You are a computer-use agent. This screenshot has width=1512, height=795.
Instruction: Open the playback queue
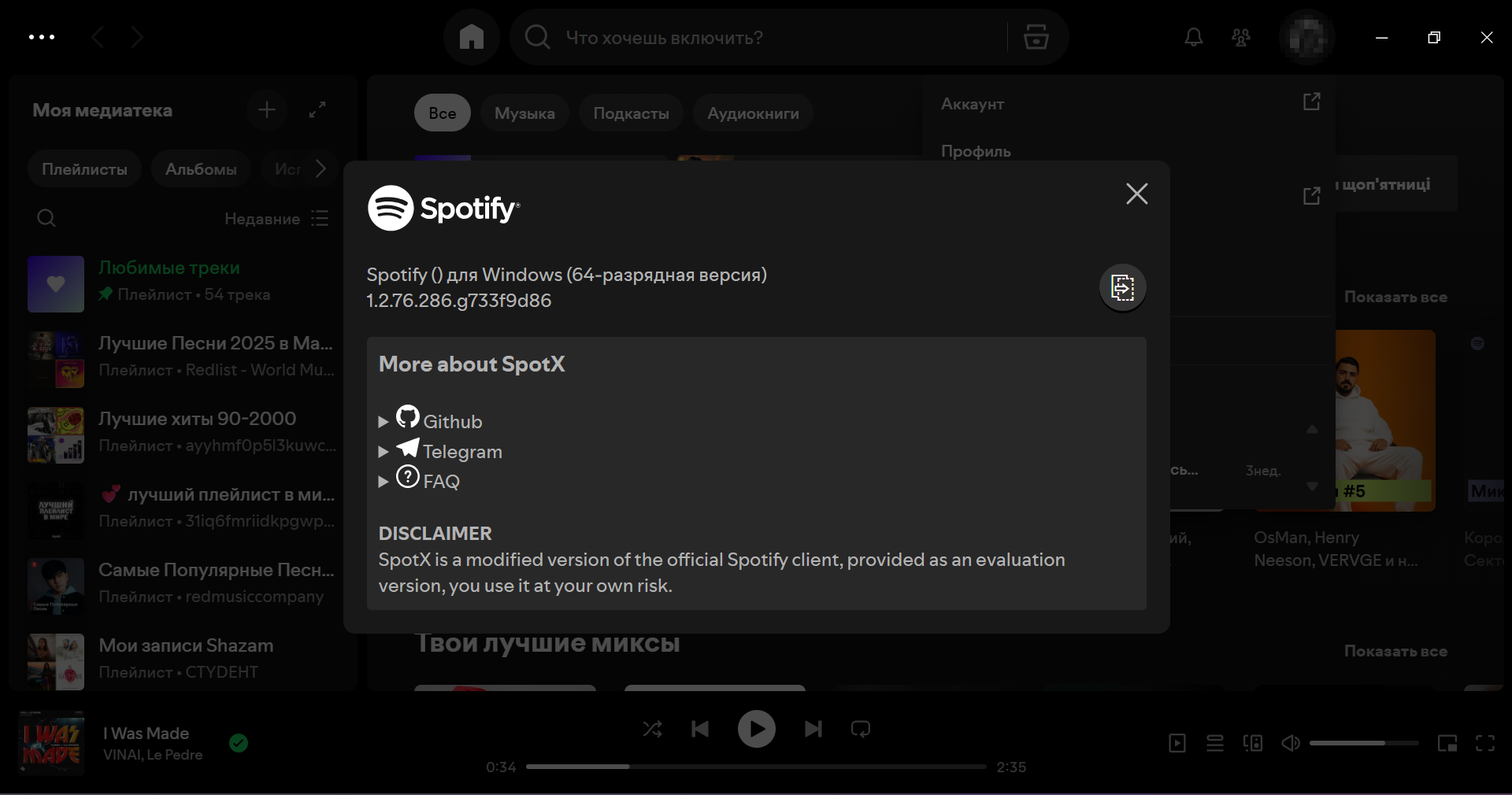(x=1215, y=743)
